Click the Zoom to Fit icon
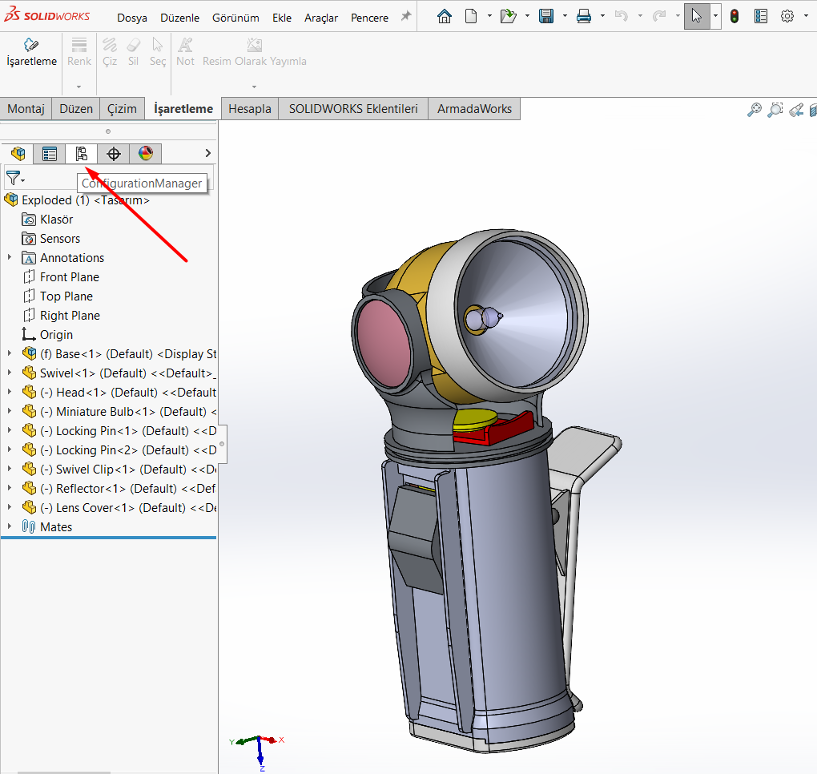The image size is (818, 774). tap(754, 110)
